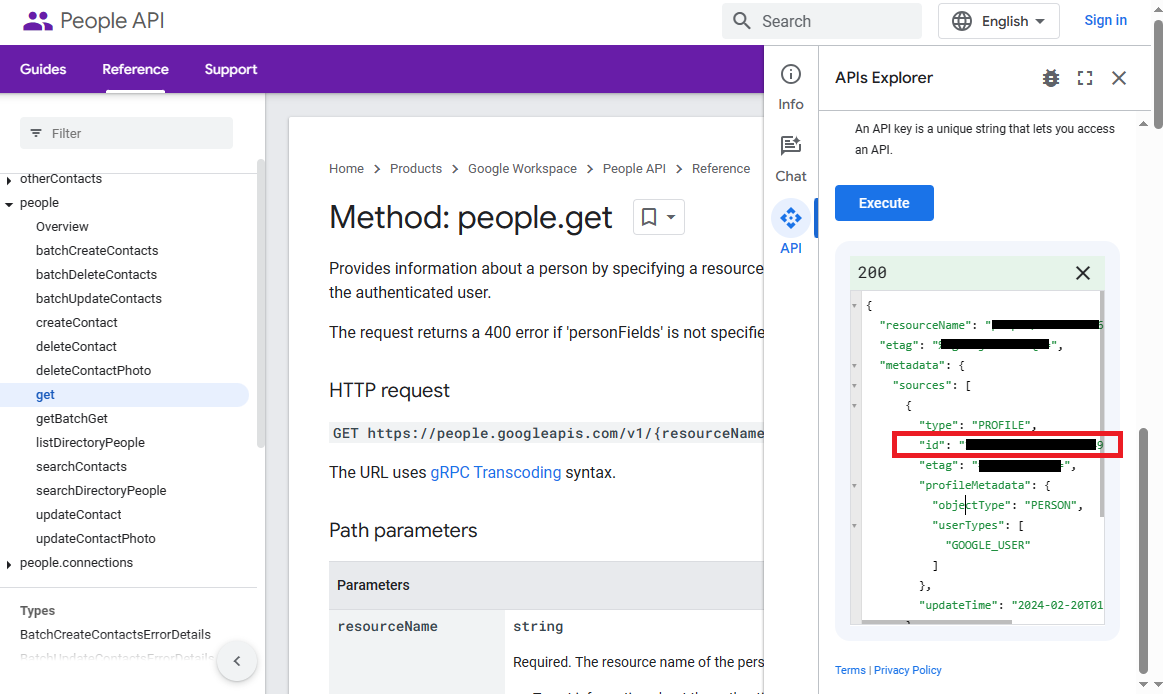Open the gRPC Transcoding link
Viewport: 1163px width, 694px height.
pos(495,472)
